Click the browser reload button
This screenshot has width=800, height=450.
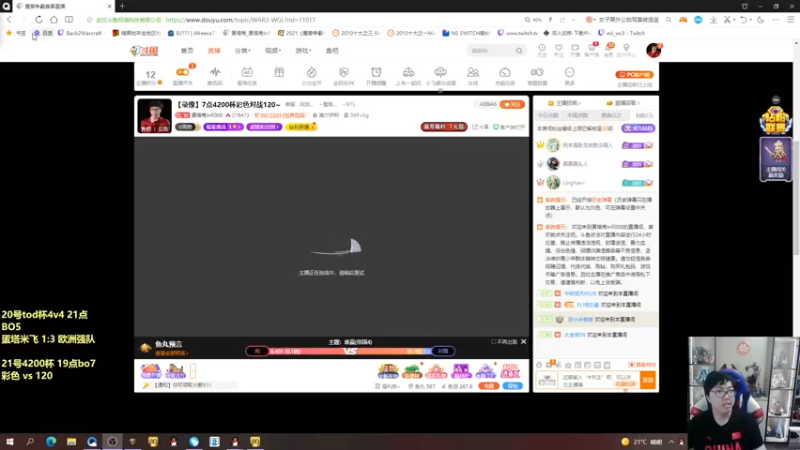(x=39, y=19)
